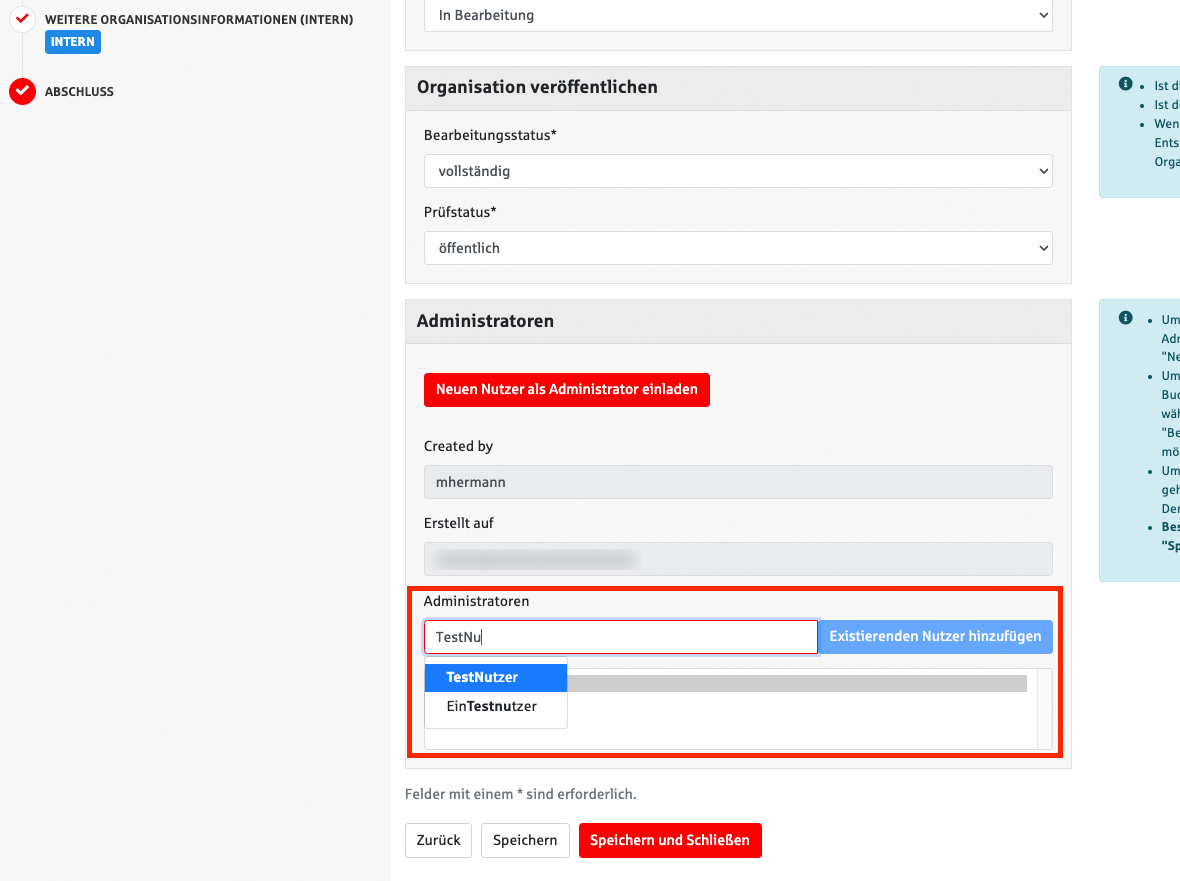Viewport: 1180px width, 881px height.
Task: Click the info icon in the Administratoren hint box
Action: coord(1125,318)
